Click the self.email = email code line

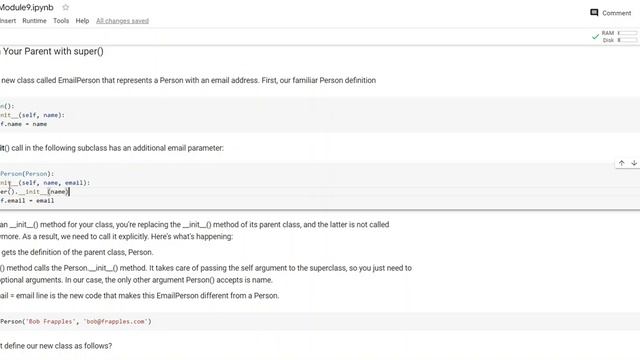coord(27,201)
